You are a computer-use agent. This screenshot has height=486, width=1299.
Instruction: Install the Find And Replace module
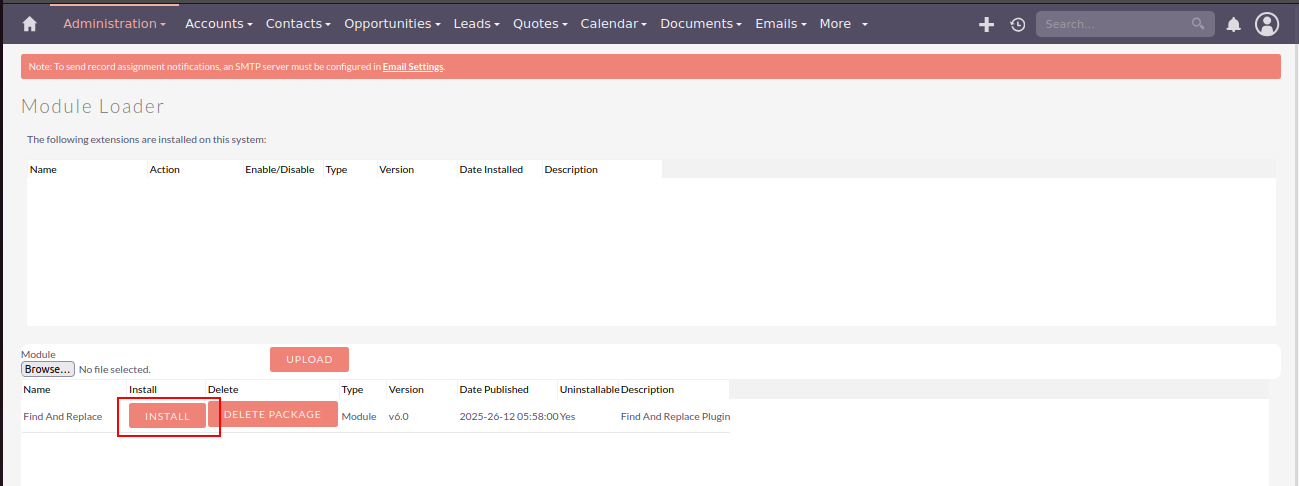(x=167, y=416)
